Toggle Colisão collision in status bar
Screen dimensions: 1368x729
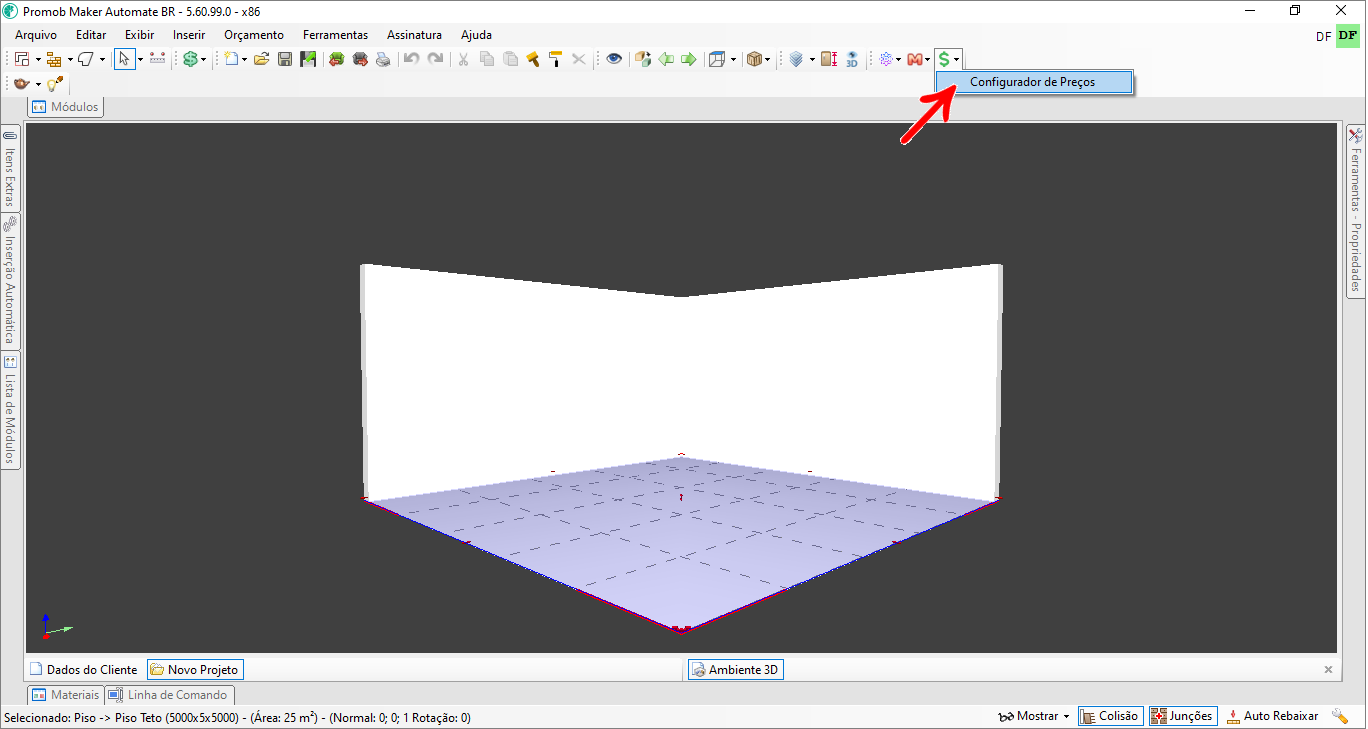pyautogui.click(x=1109, y=716)
